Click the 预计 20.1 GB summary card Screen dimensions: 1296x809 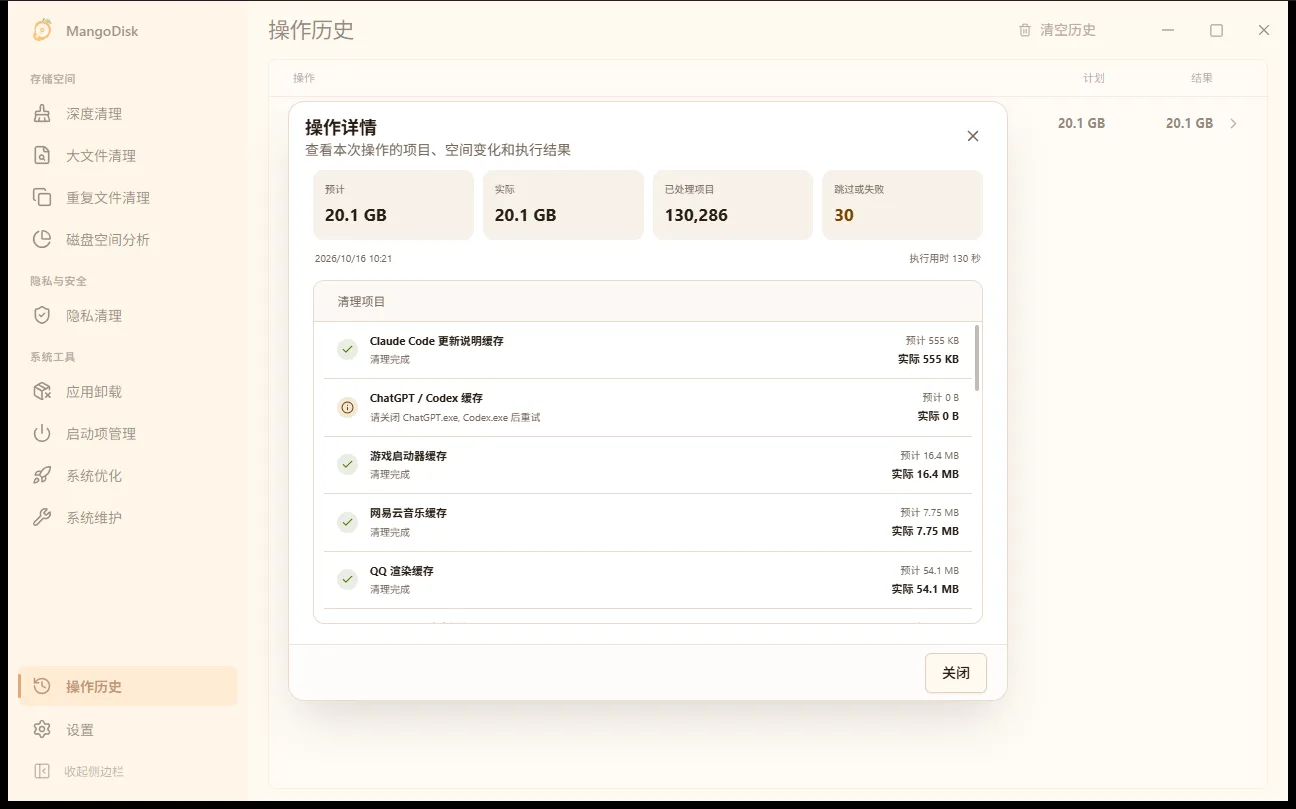pos(394,205)
